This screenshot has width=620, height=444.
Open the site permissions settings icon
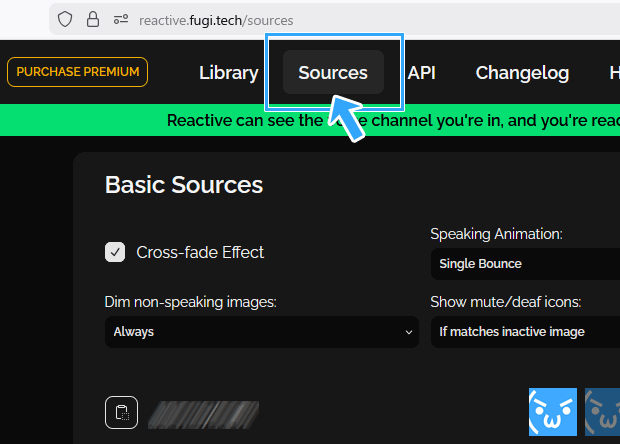click(121, 19)
